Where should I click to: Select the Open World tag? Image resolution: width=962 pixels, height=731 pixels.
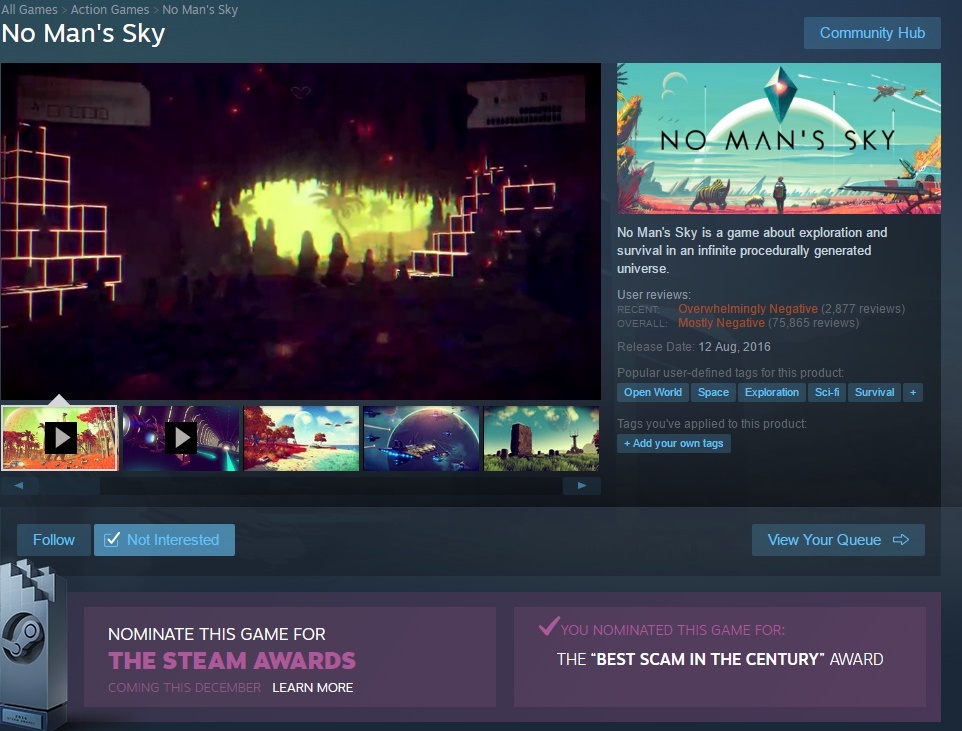[653, 392]
